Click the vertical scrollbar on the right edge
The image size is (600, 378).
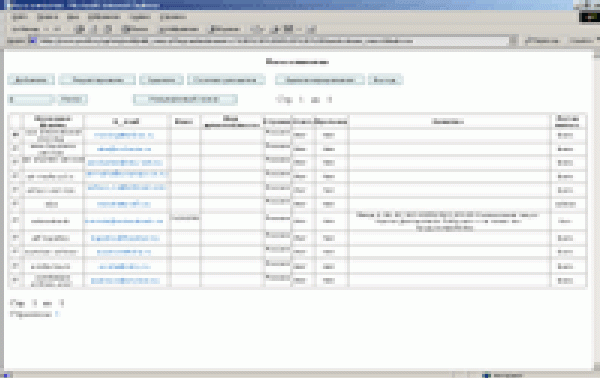[x=596, y=209]
